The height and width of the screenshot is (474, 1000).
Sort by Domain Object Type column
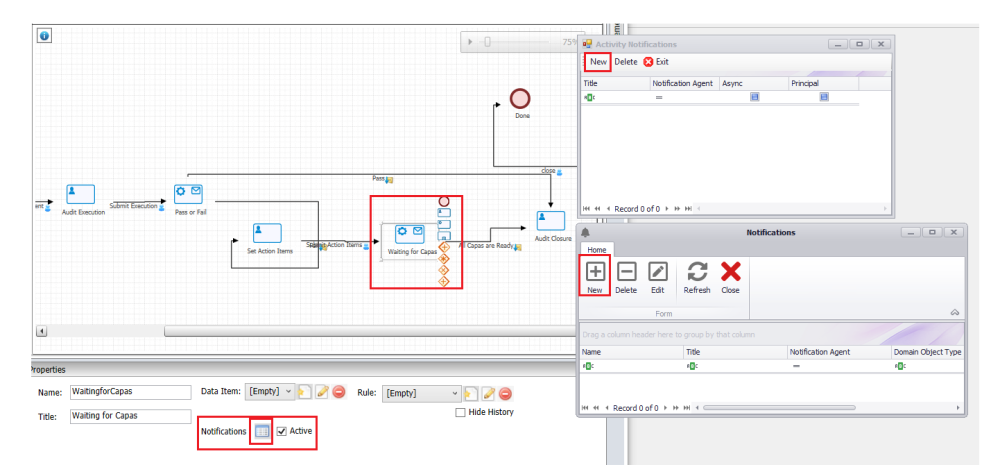[x=927, y=352]
